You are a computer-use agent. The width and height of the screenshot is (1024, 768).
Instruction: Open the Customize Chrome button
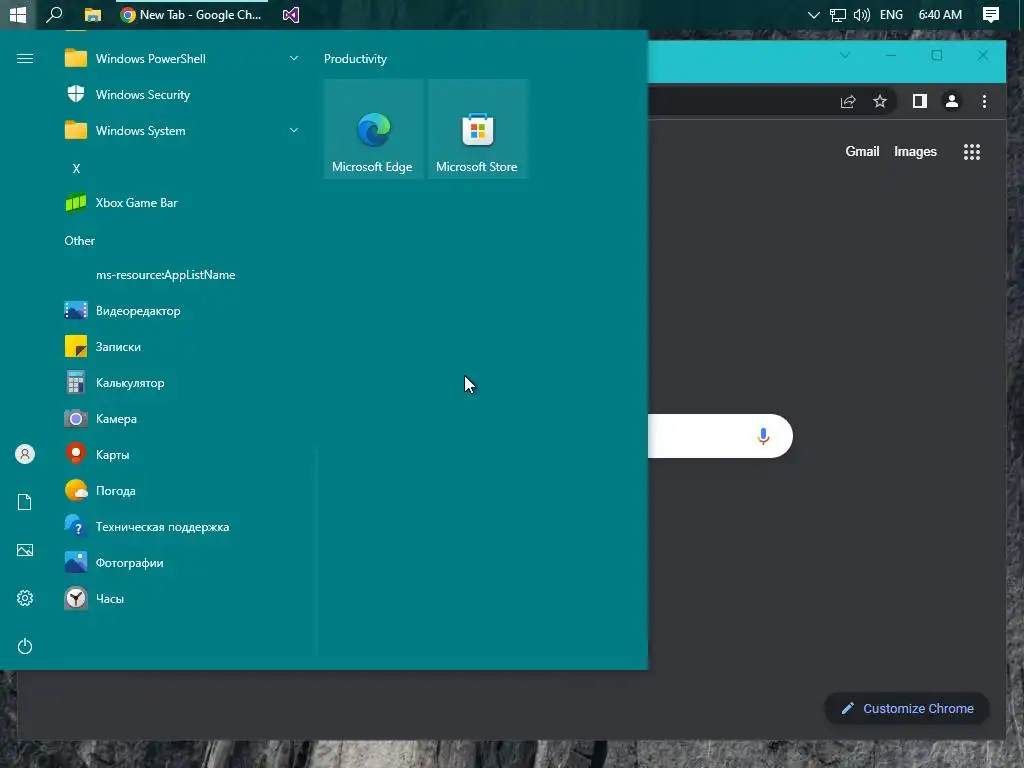[x=907, y=709]
